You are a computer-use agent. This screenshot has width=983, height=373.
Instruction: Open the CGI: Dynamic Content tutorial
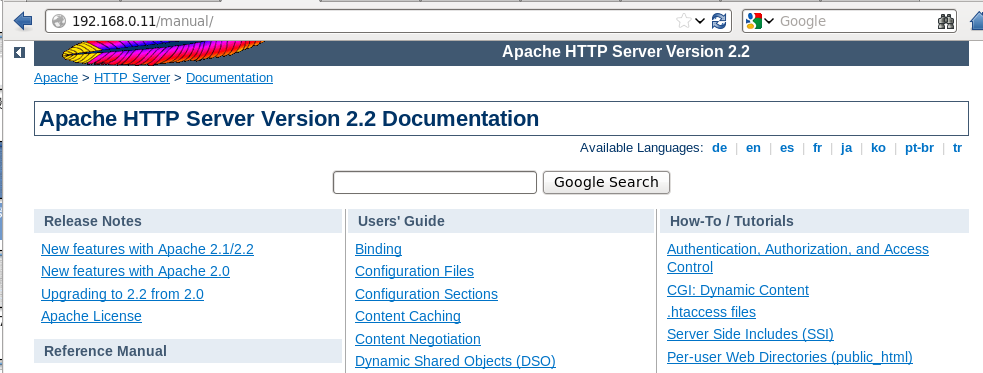pyautogui.click(x=738, y=290)
